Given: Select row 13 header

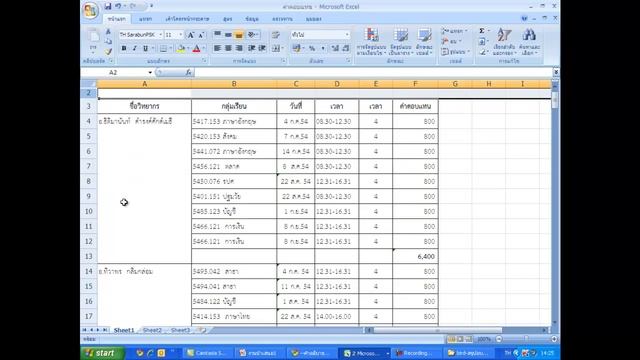Looking at the screenshot, I should 89,256.
